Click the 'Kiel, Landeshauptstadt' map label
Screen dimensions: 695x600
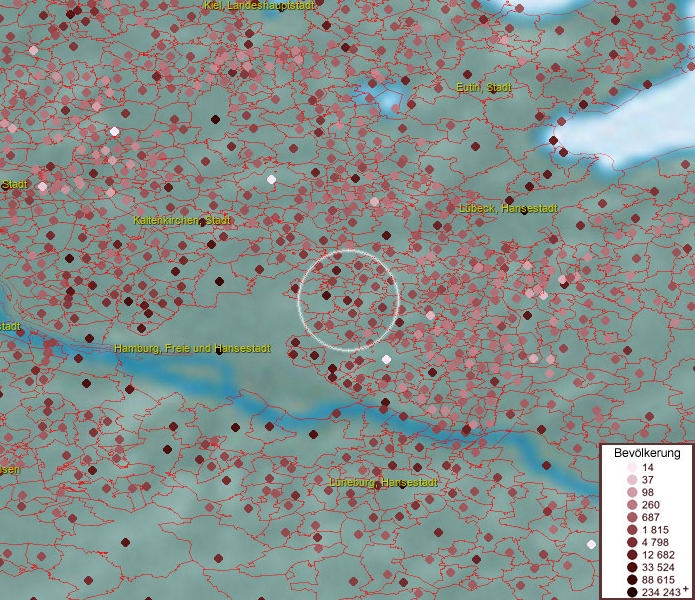(x=259, y=5)
